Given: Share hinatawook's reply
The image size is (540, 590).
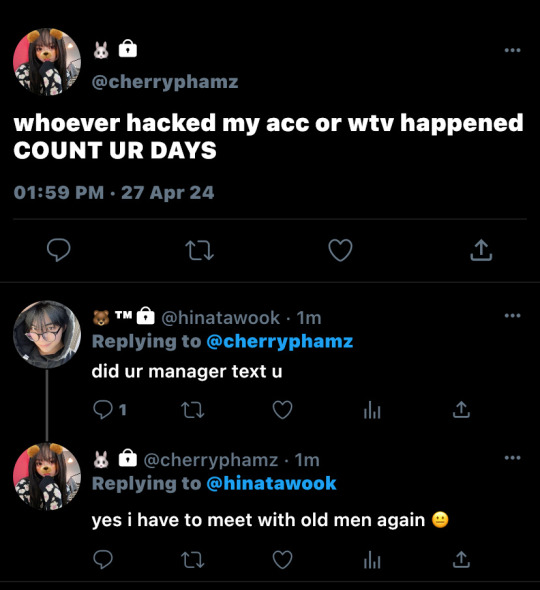Looking at the screenshot, I should point(461,409).
